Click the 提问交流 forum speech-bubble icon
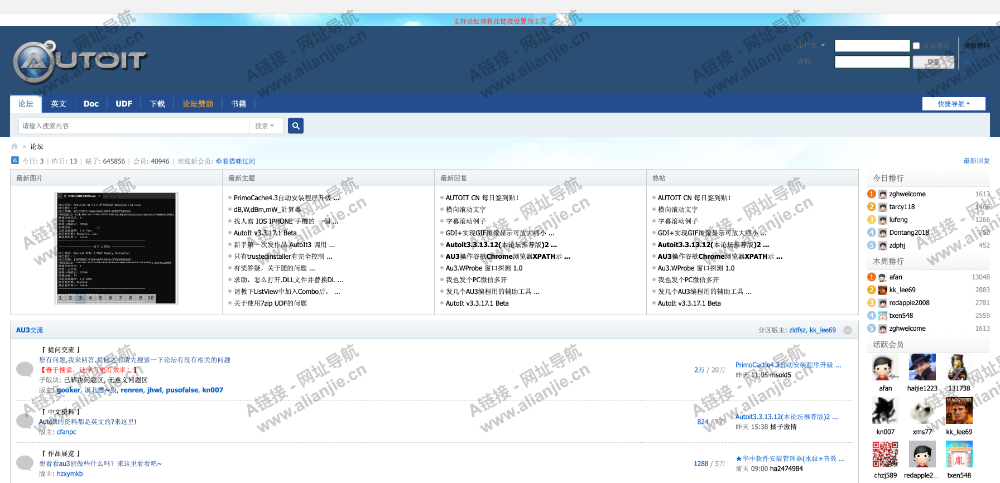 (24, 369)
